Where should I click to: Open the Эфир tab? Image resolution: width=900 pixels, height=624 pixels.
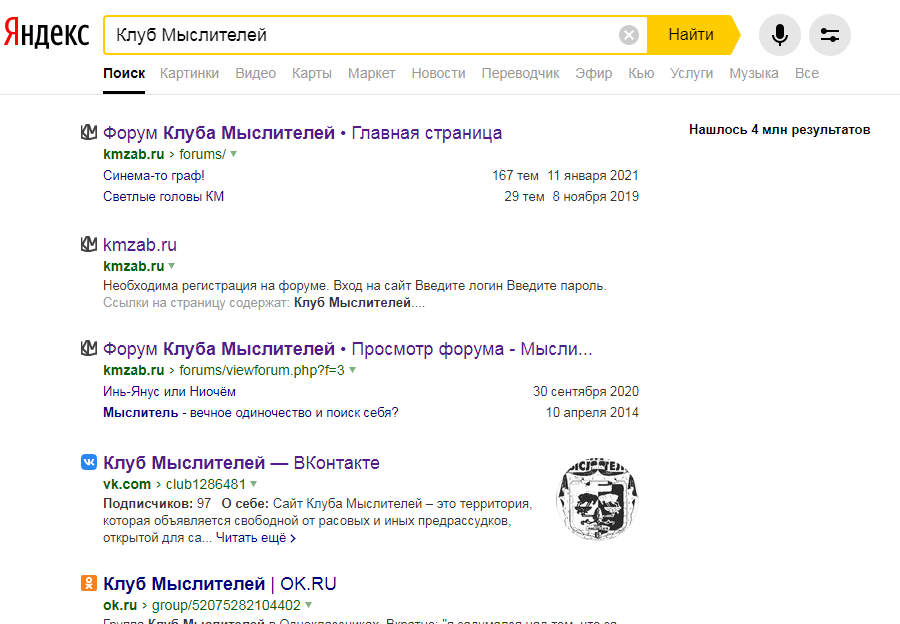(593, 73)
